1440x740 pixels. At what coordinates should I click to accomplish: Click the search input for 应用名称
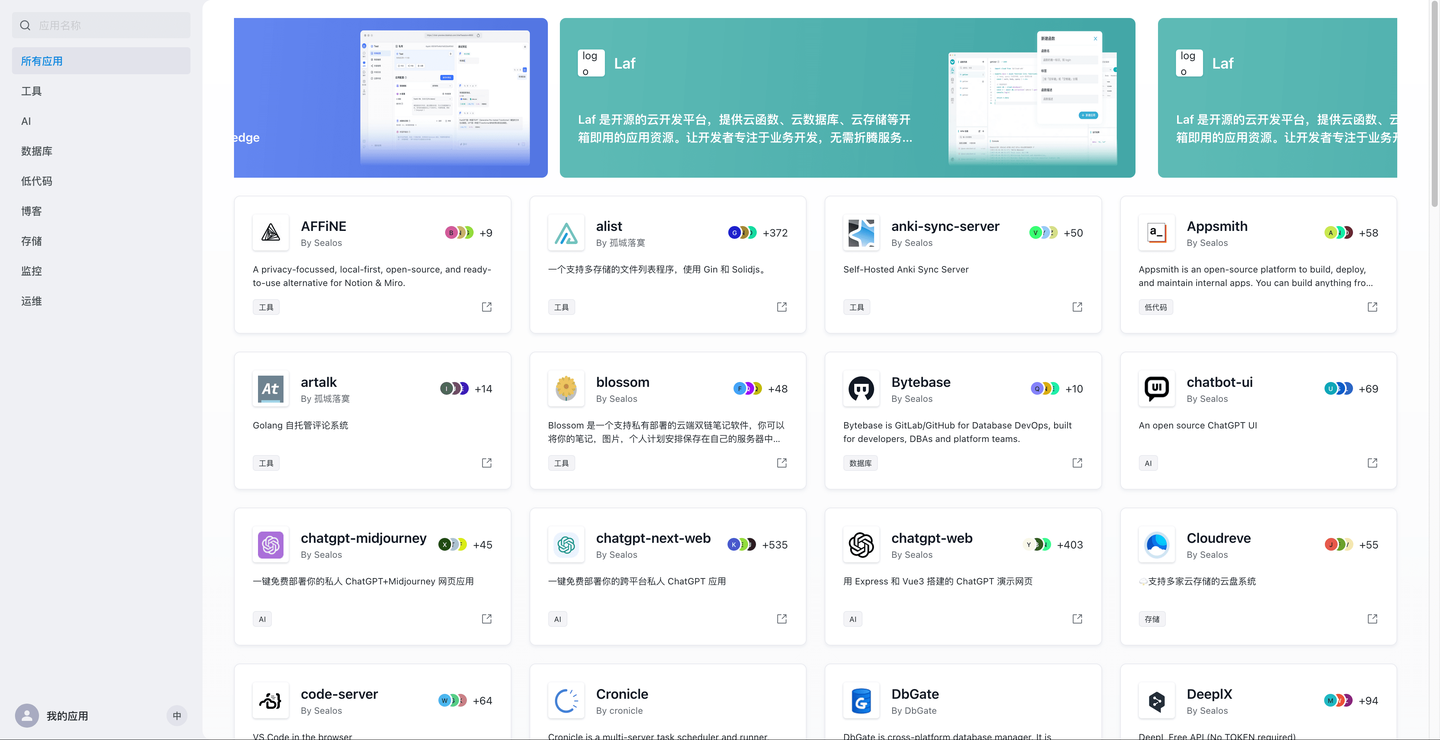click(x=100, y=24)
